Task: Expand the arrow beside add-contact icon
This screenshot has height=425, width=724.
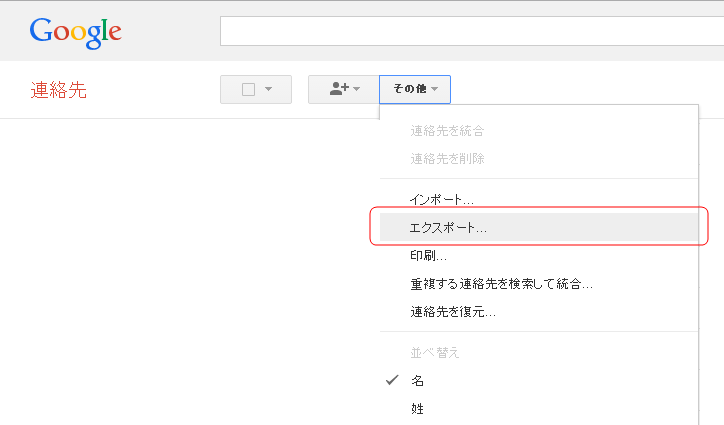Action: pos(356,89)
